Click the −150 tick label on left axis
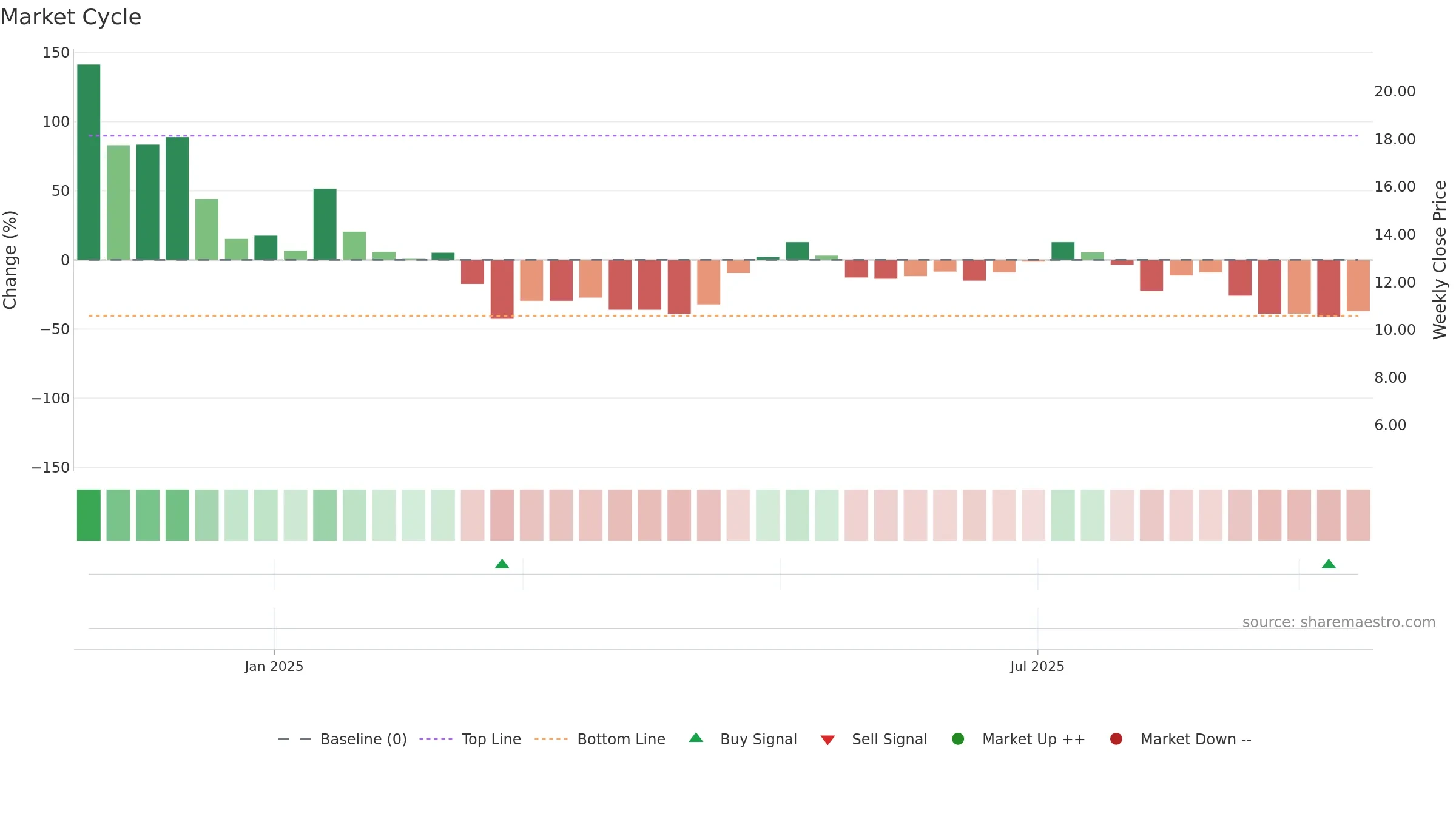This screenshot has height=819, width=1456. point(50,468)
